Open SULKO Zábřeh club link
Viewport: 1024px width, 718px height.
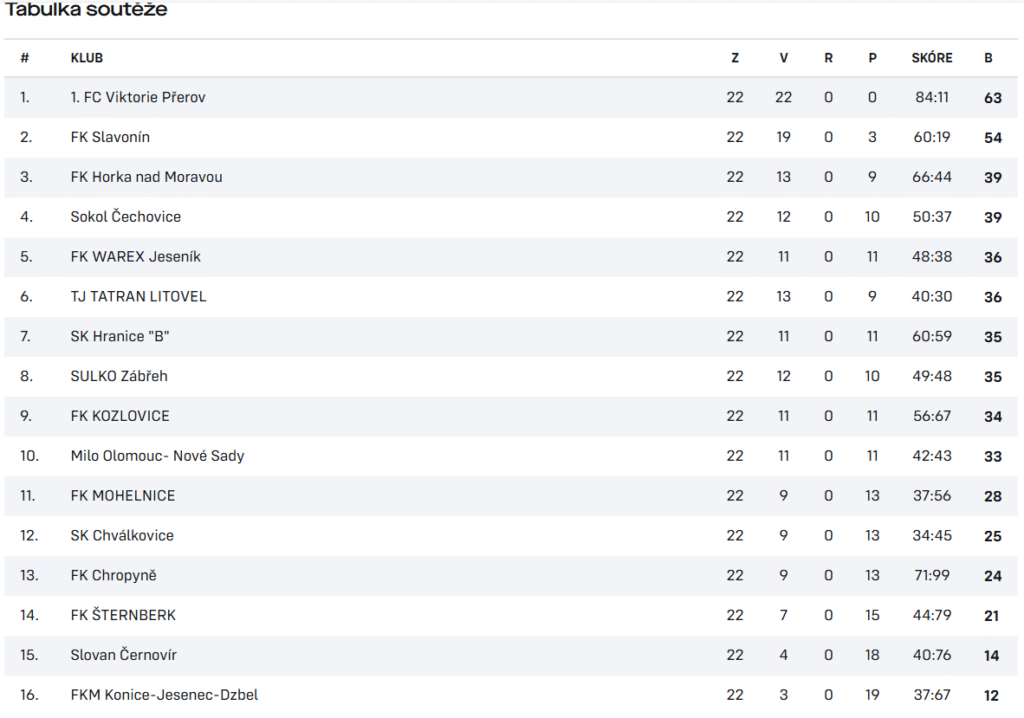(x=119, y=376)
